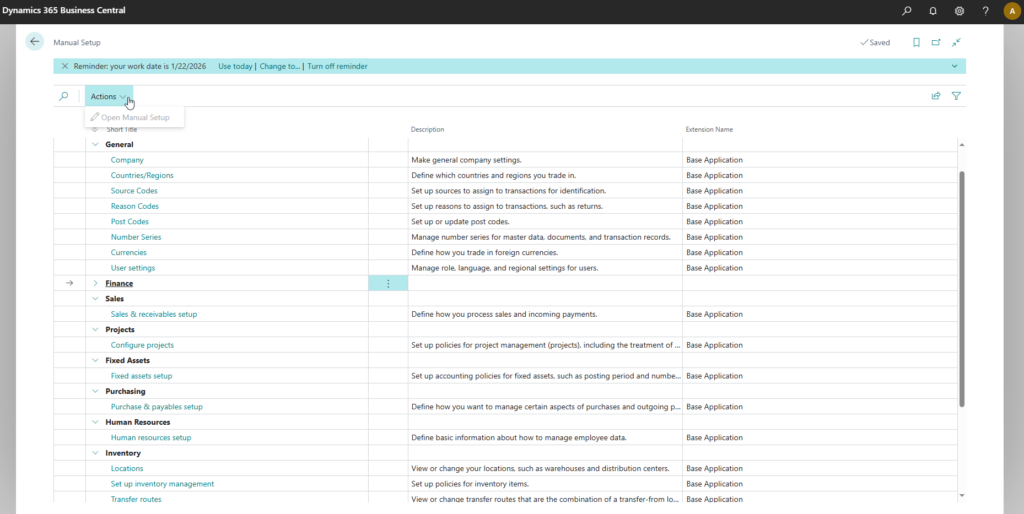Screen dimensions: 1024x514
Task: Collapse the Sales group
Action: pos(95,298)
